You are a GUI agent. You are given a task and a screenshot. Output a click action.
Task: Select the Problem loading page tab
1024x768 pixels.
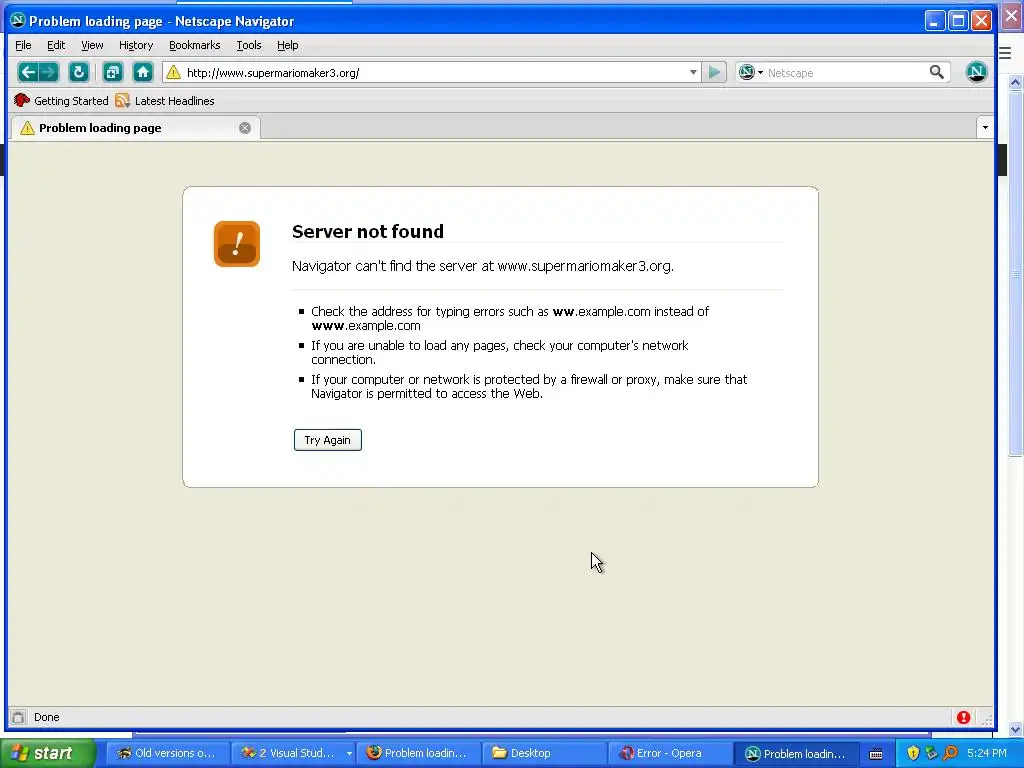tap(135, 128)
